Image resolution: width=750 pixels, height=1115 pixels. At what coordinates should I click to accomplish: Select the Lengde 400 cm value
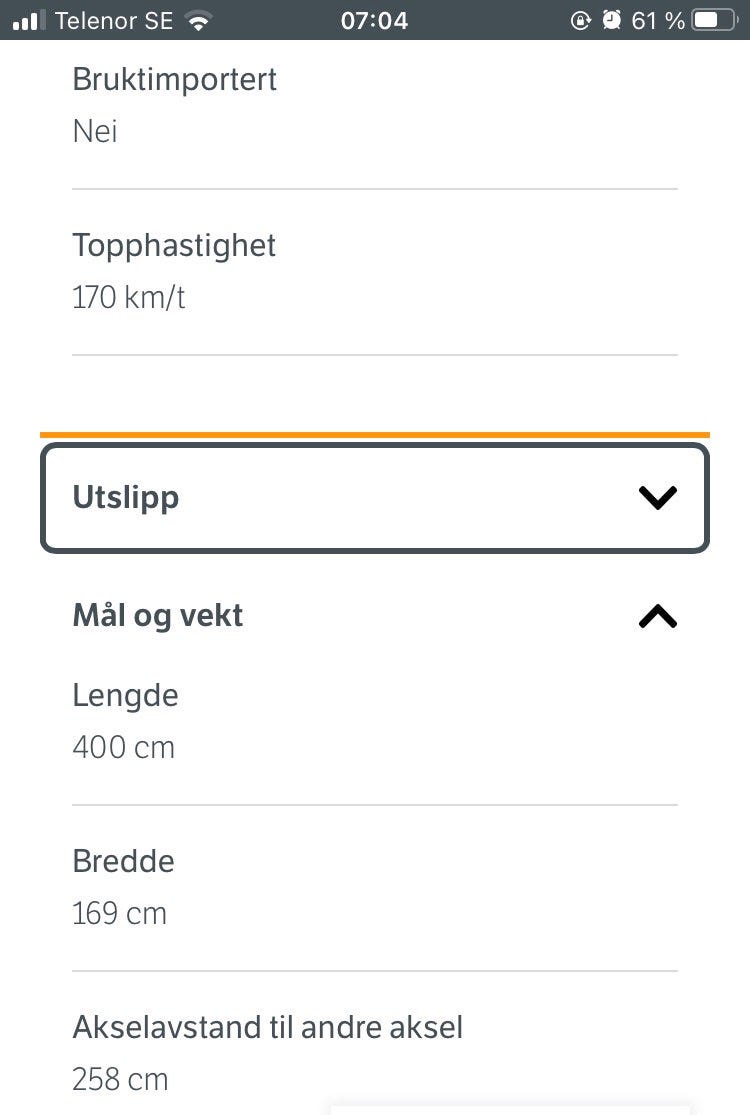(124, 747)
